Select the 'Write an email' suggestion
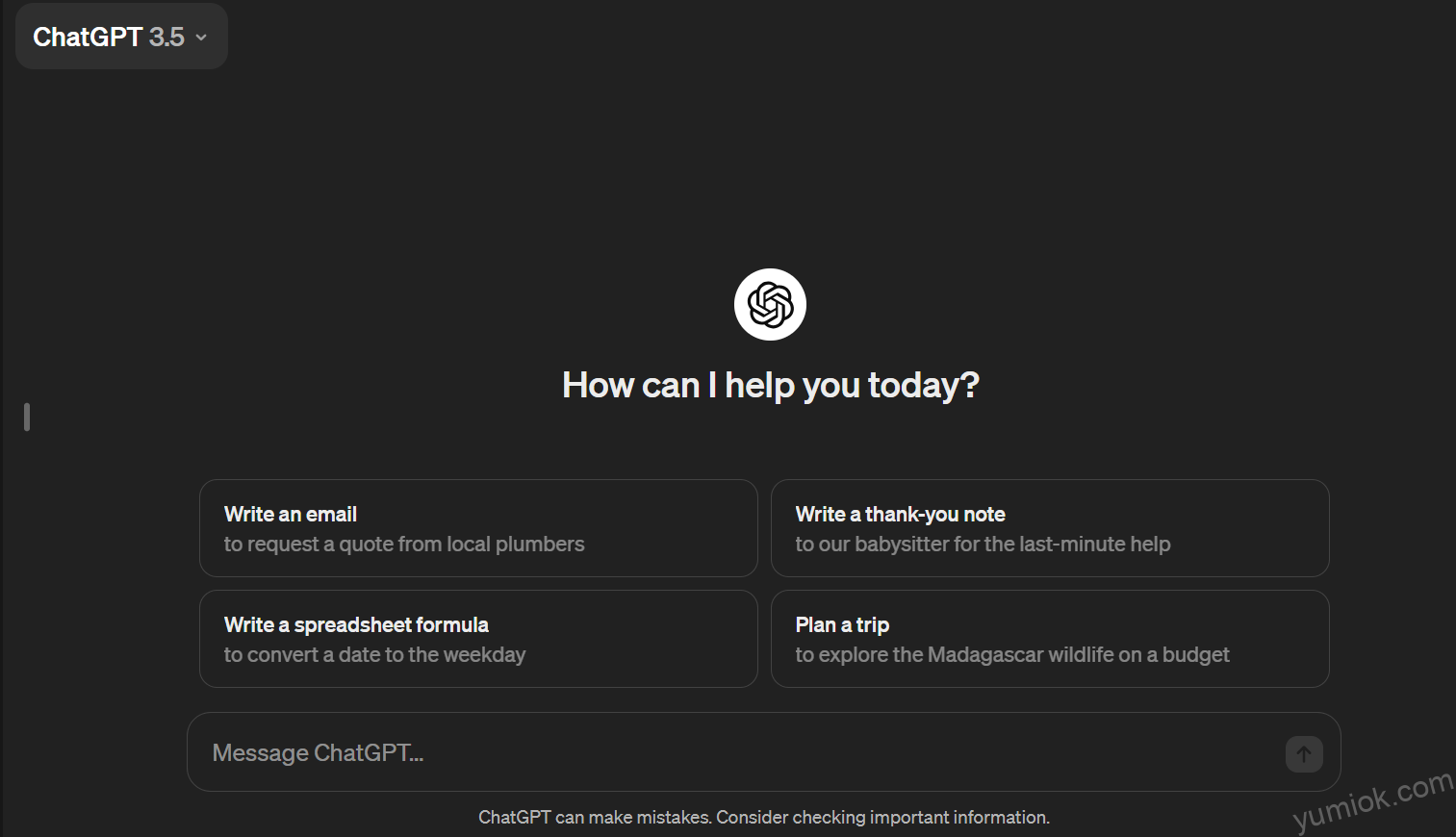Image resolution: width=1456 pixels, height=837 pixels. point(478,528)
